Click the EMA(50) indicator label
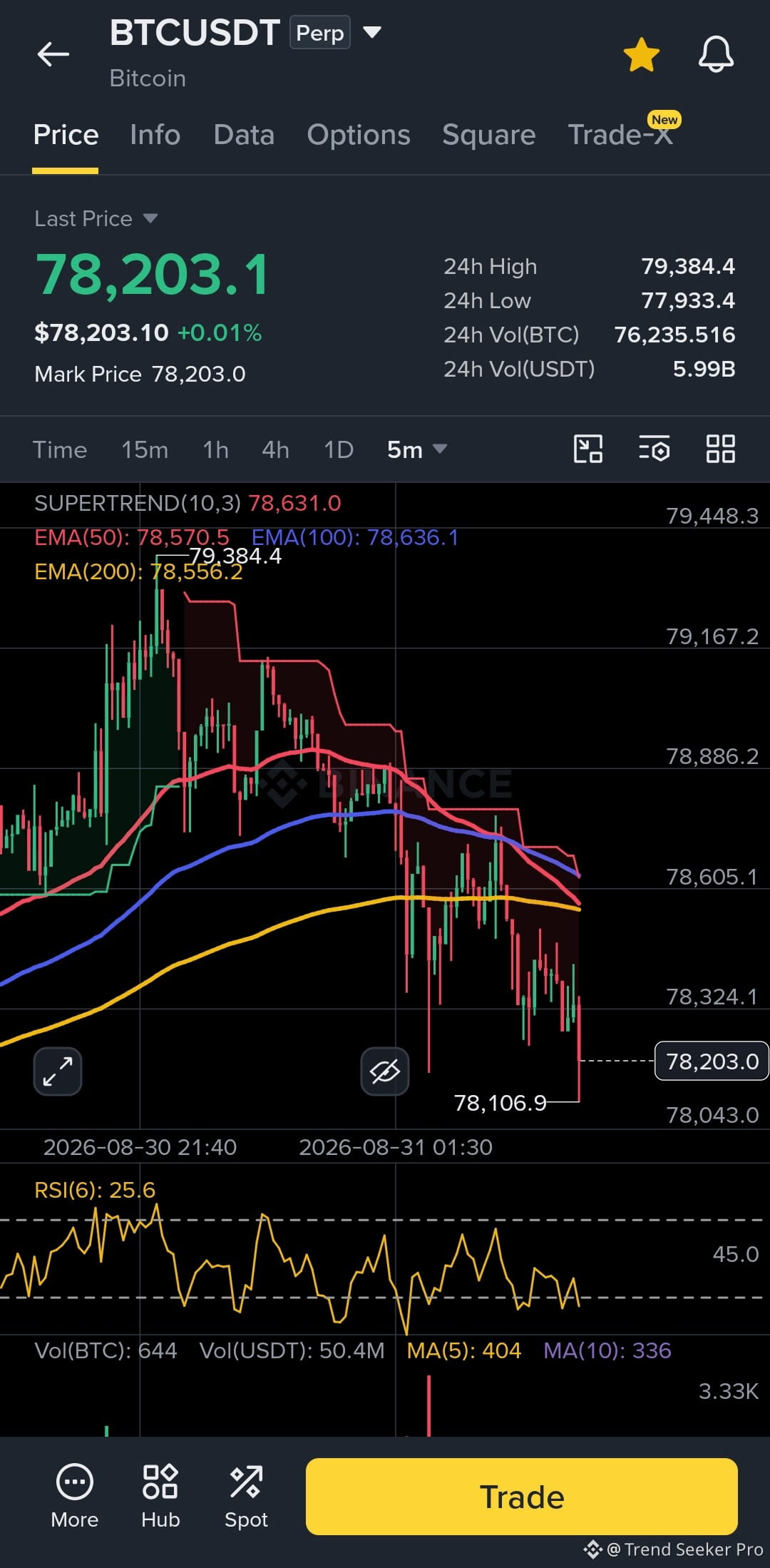Screen dimensions: 770x1568 pos(132,537)
